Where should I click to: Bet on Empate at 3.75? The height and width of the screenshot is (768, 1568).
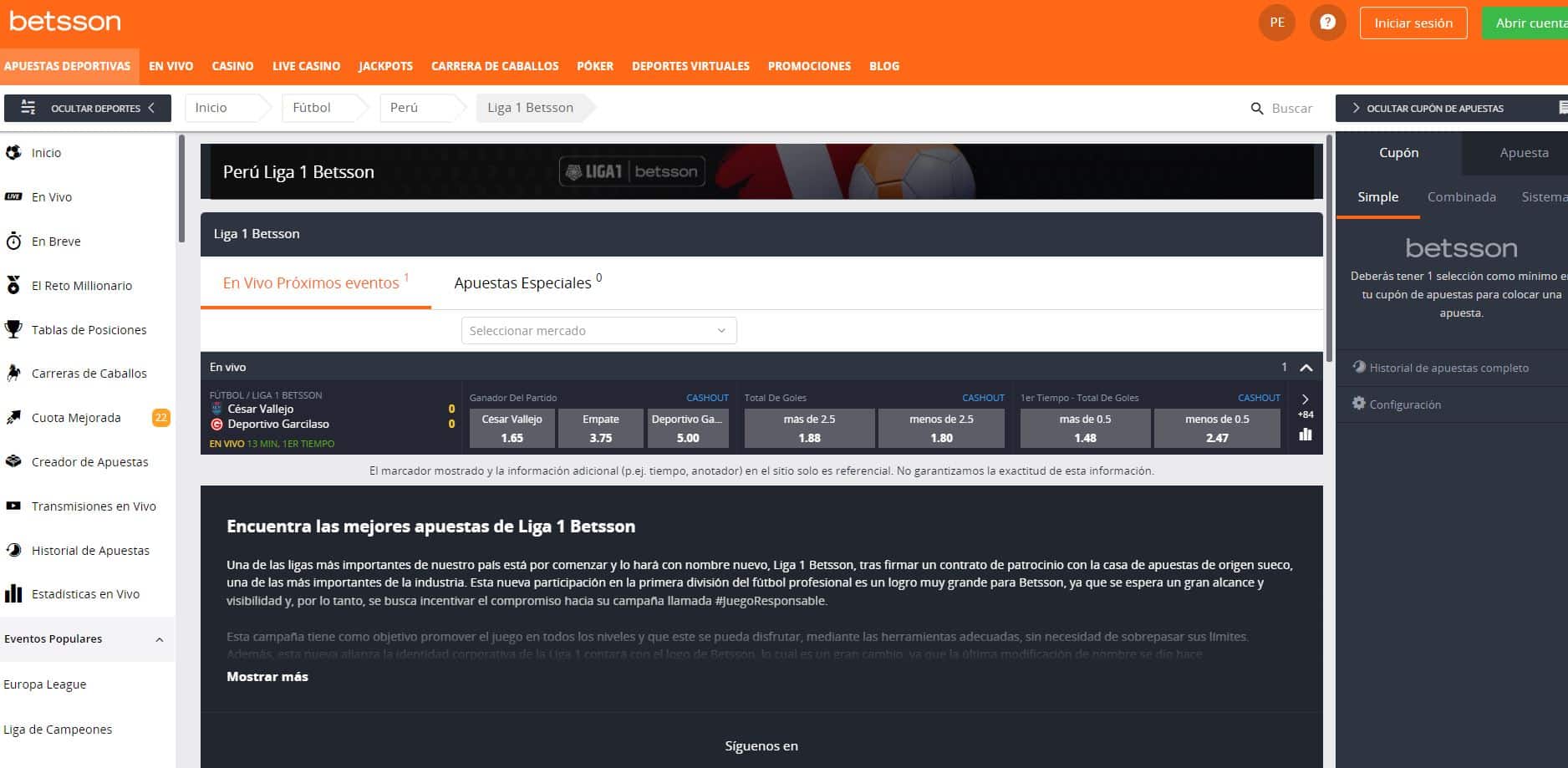click(600, 428)
